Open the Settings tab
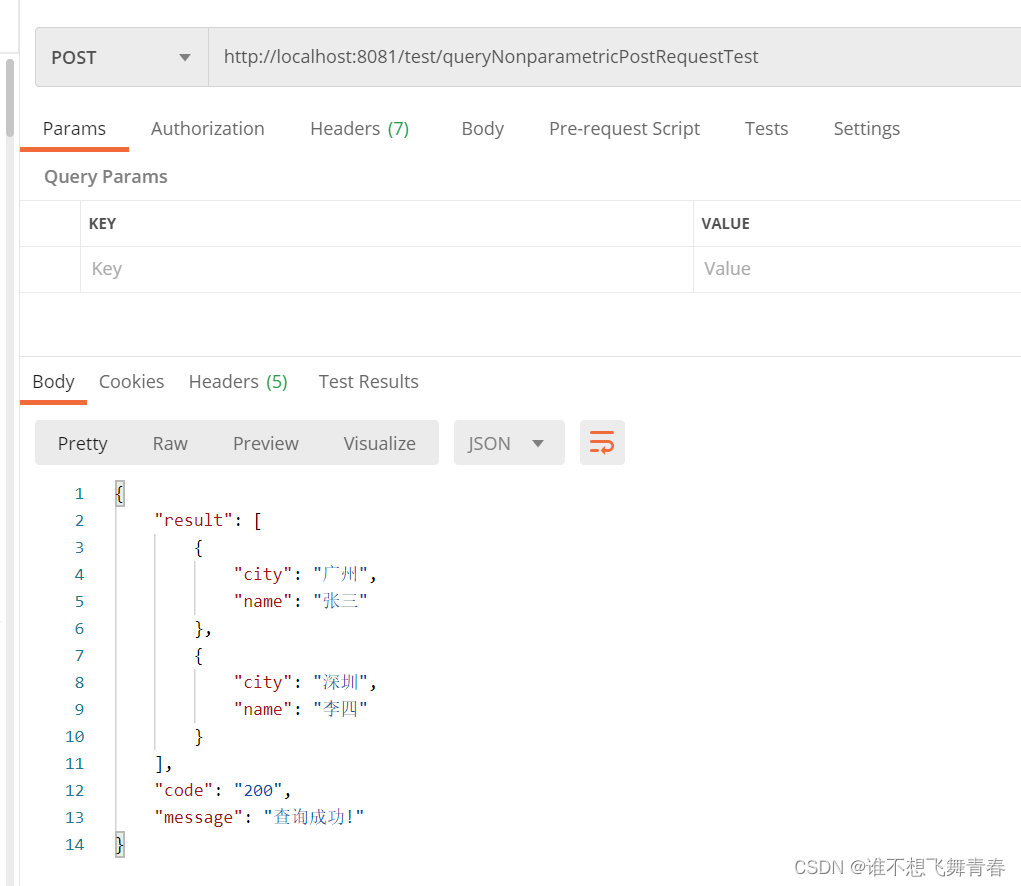This screenshot has width=1021, height=886. point(867,129)
